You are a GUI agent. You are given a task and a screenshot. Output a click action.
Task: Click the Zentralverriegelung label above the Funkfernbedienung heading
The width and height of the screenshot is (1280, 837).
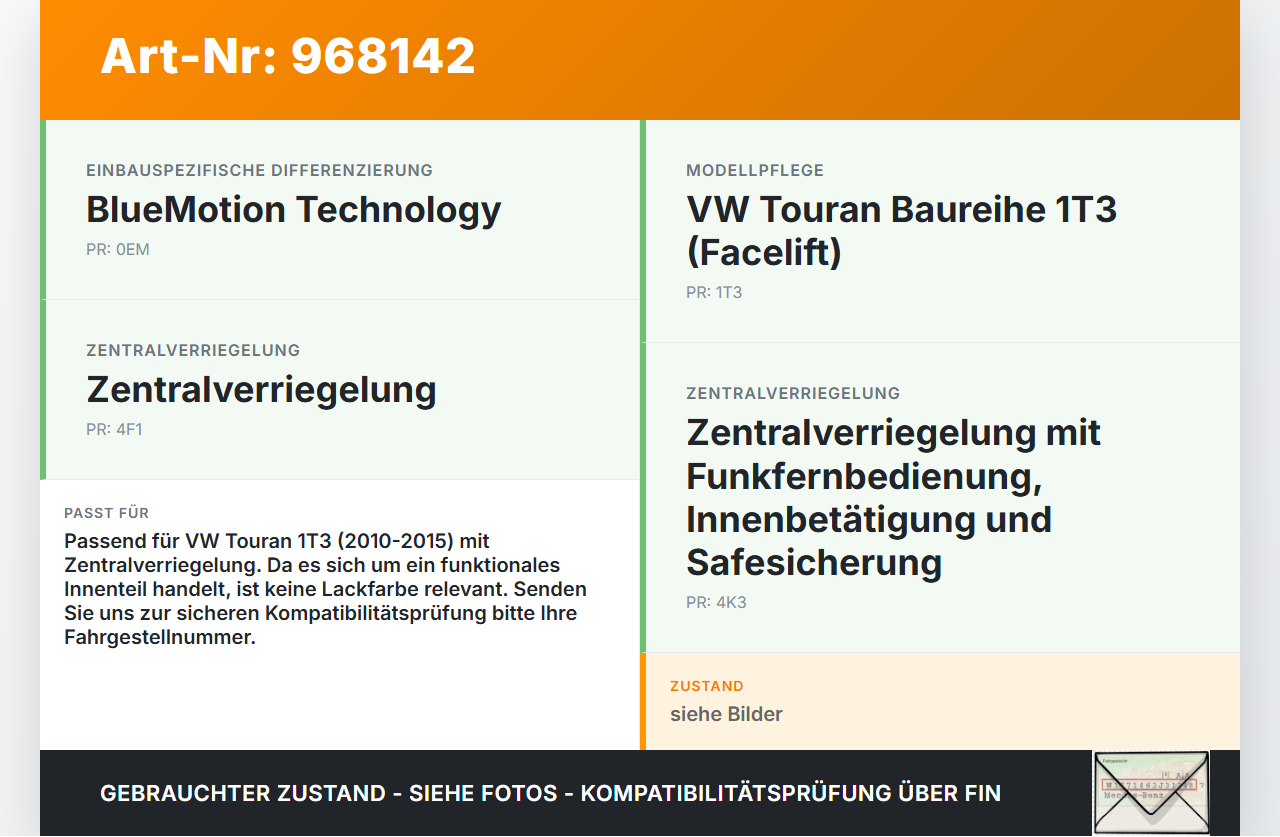pos(793,393)
